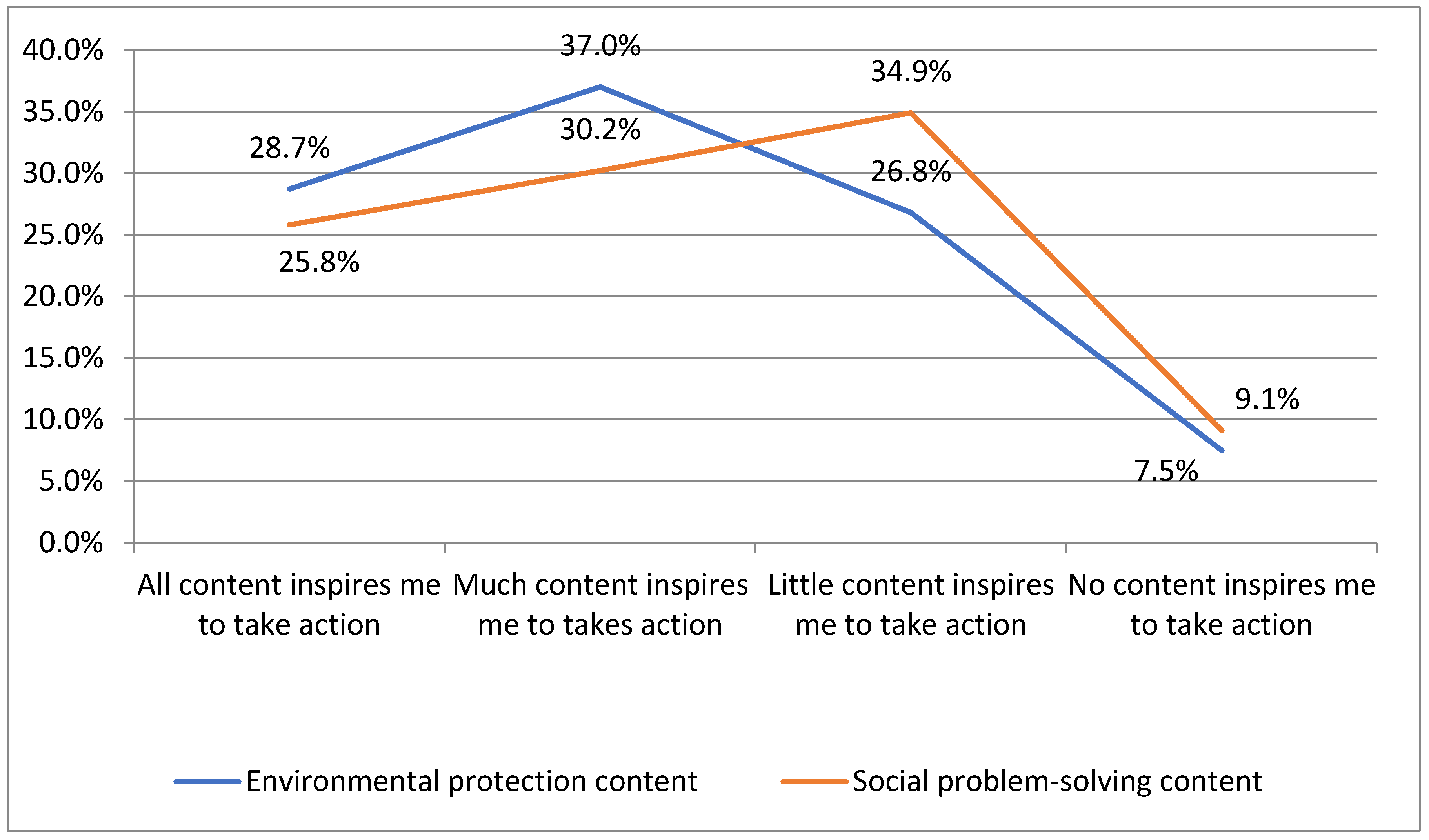This screenshot has width=1429, height=840.
Task: Click 'Much content inspires me to takes action' category
Action: (600, 605)
